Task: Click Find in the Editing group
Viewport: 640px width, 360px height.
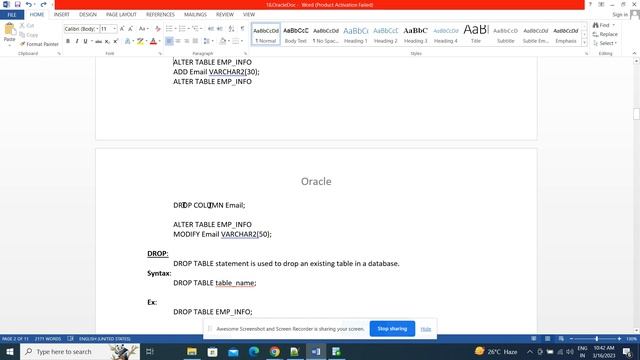Action: [603, 25]
